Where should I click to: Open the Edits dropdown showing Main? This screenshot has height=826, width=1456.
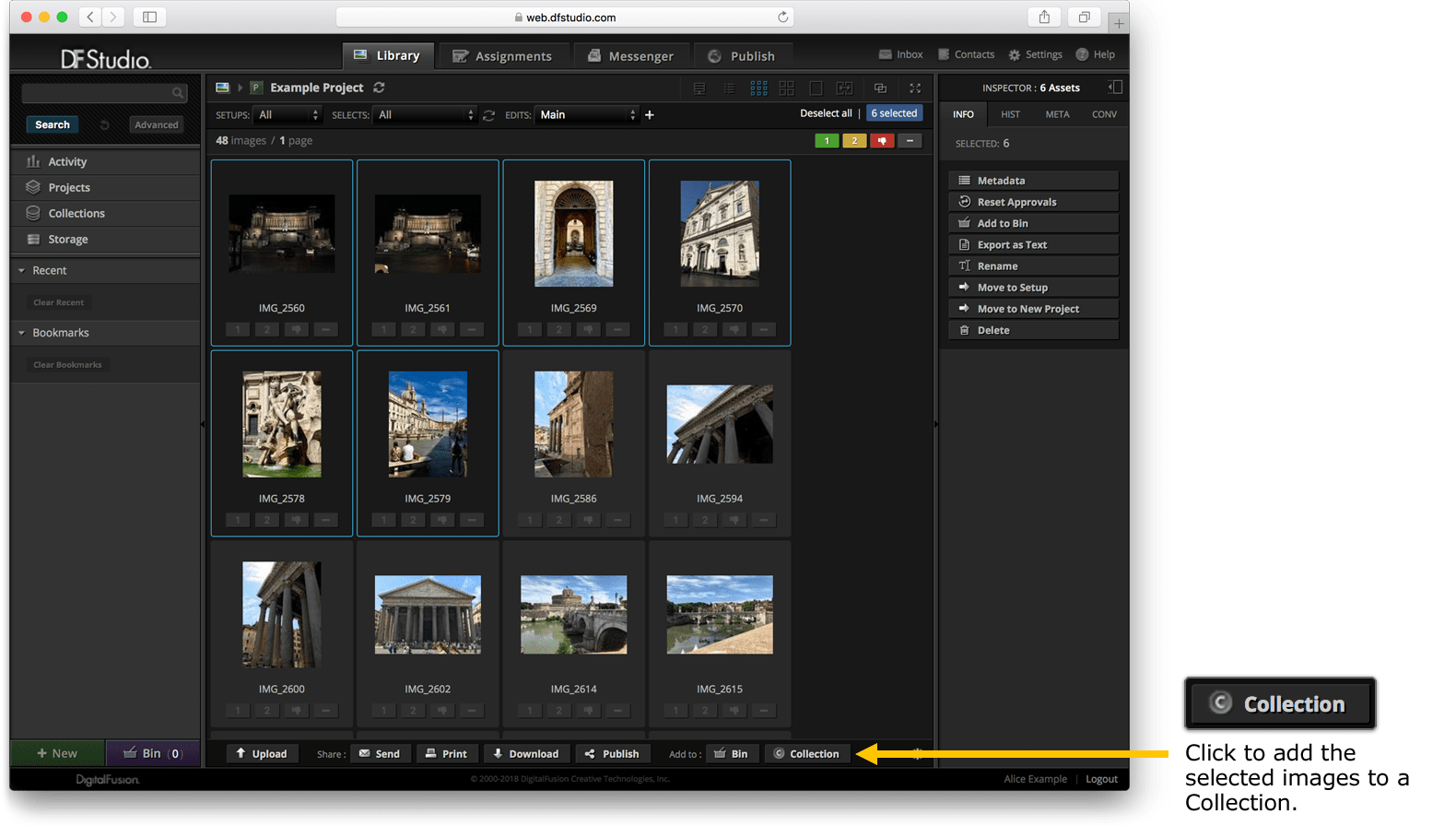pyautogui.click(x=587, y=115)
